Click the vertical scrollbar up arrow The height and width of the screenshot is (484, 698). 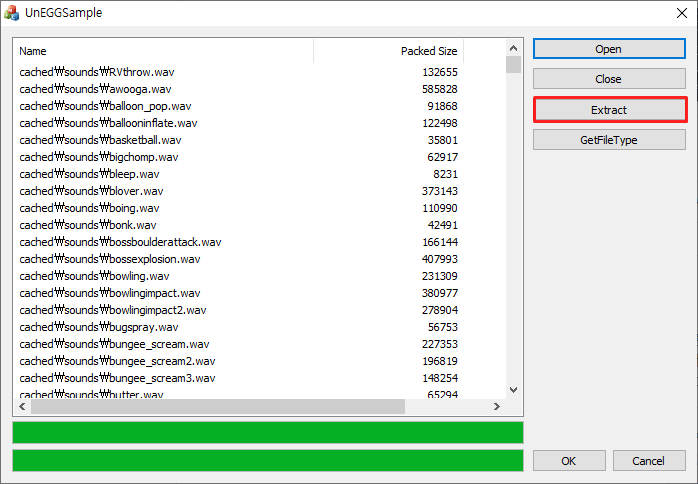point(513,48)
